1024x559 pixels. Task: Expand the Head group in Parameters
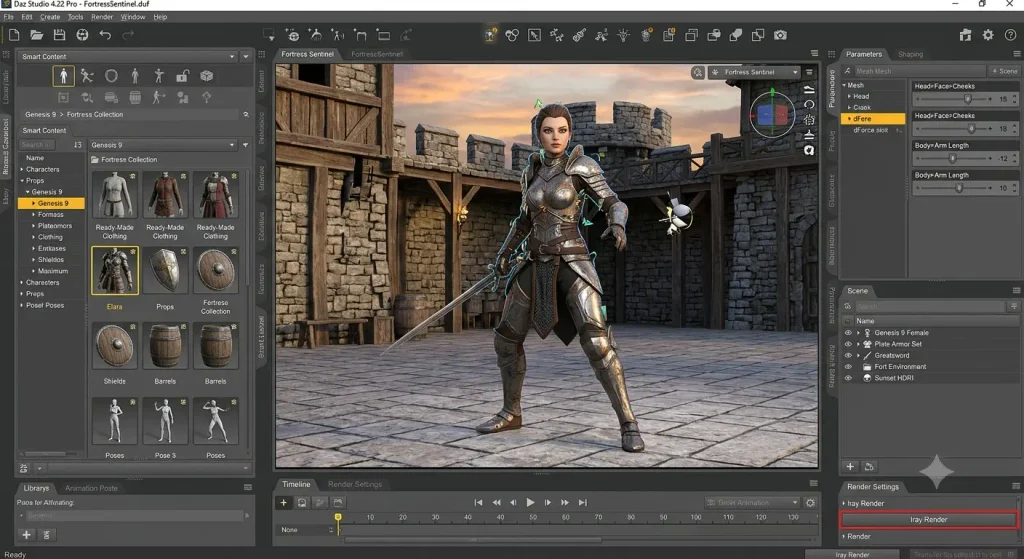click(849, 97)
